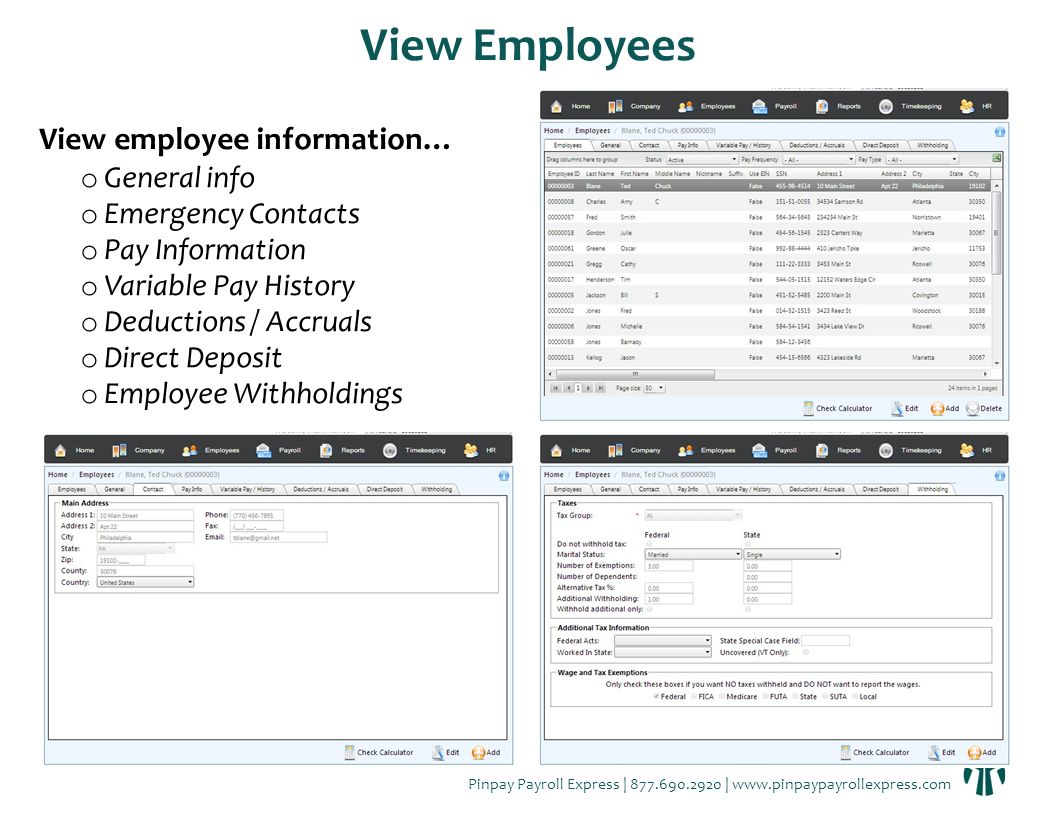The width and height of the screenshot is (1056, 816).
Task: Open Company icon in employee list window
Action: [615, 106]
